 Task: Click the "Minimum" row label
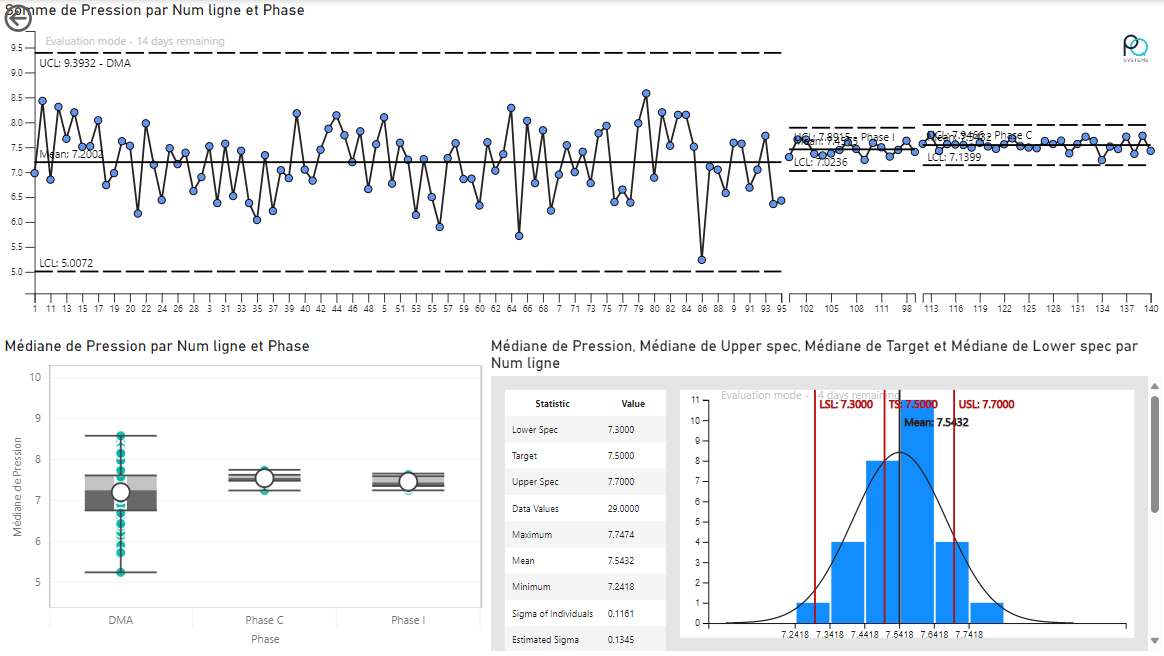coord(531,586)
